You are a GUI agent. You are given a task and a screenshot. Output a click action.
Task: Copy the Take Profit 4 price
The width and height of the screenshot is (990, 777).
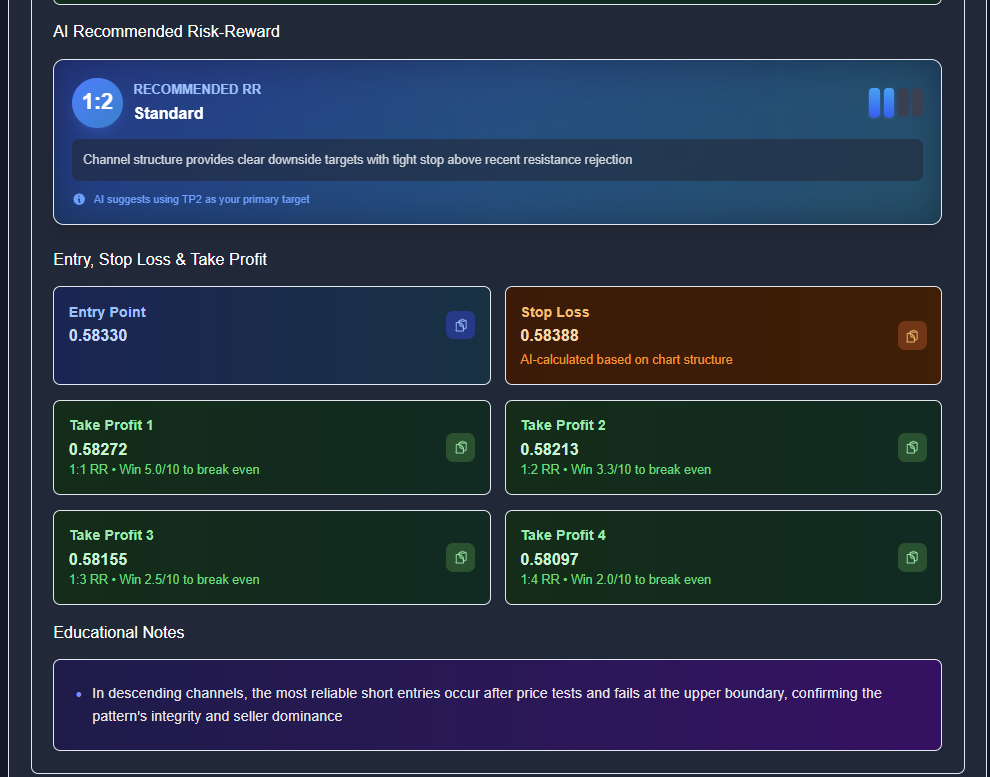pos(912,557)
